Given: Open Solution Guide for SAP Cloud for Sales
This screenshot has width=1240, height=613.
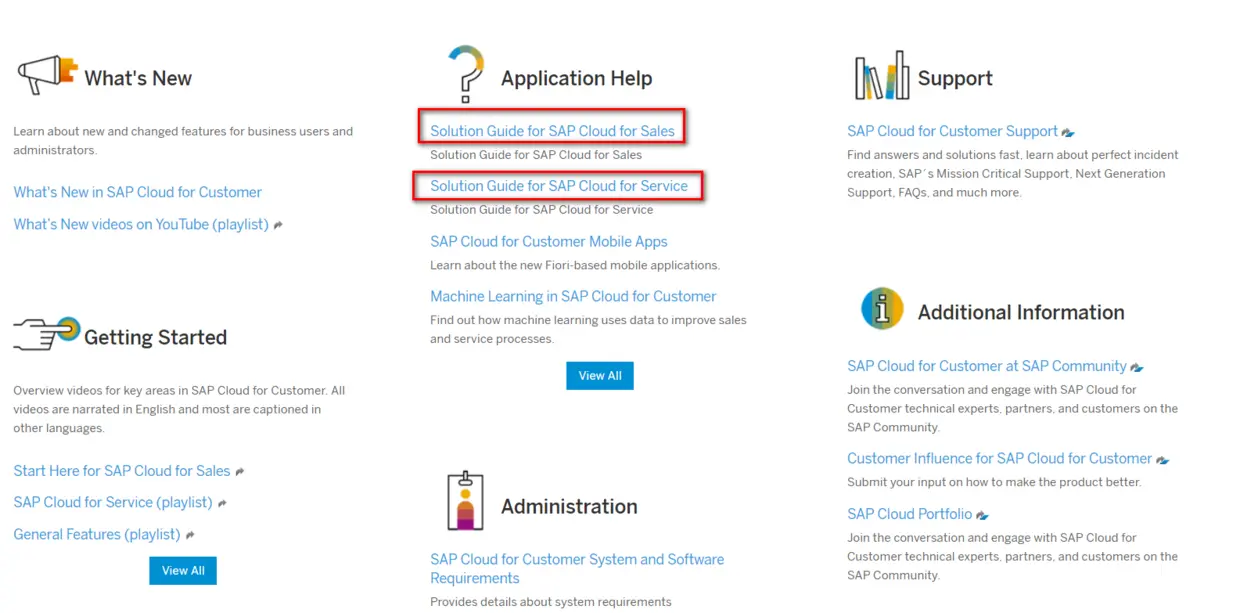Looking at the screenshot, I should pyautogui.click(x=552, y=130).
